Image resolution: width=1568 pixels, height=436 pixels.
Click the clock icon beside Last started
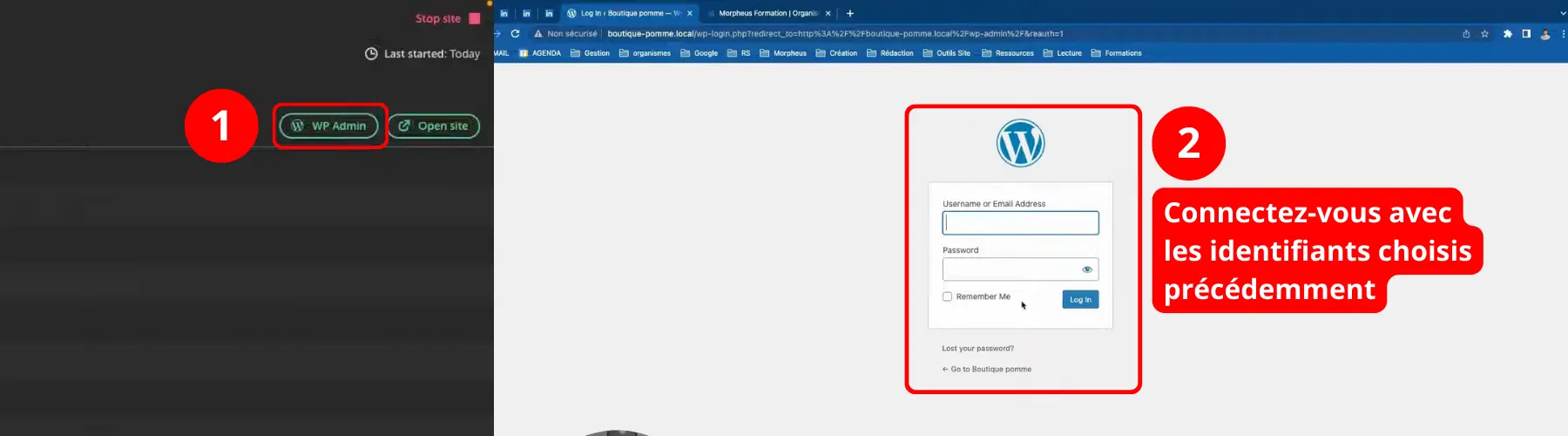pyautogui.click(x=371, y=53)
